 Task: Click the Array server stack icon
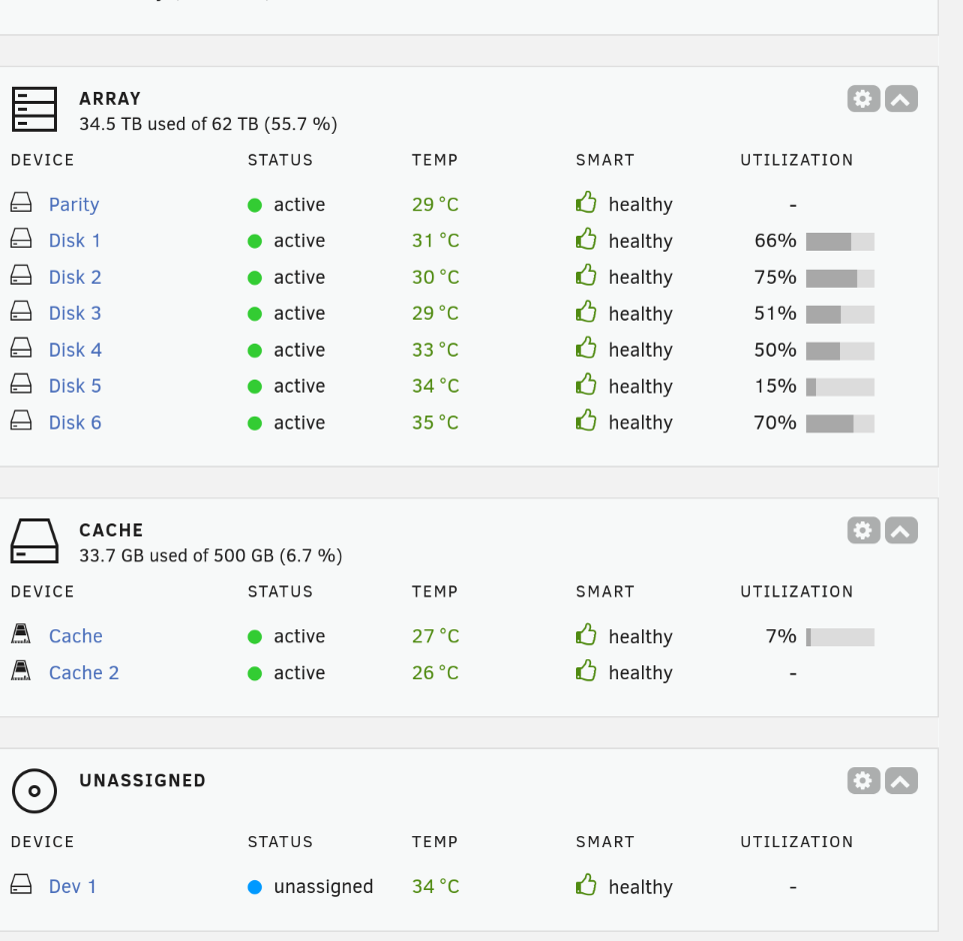(x=34, y=109)
